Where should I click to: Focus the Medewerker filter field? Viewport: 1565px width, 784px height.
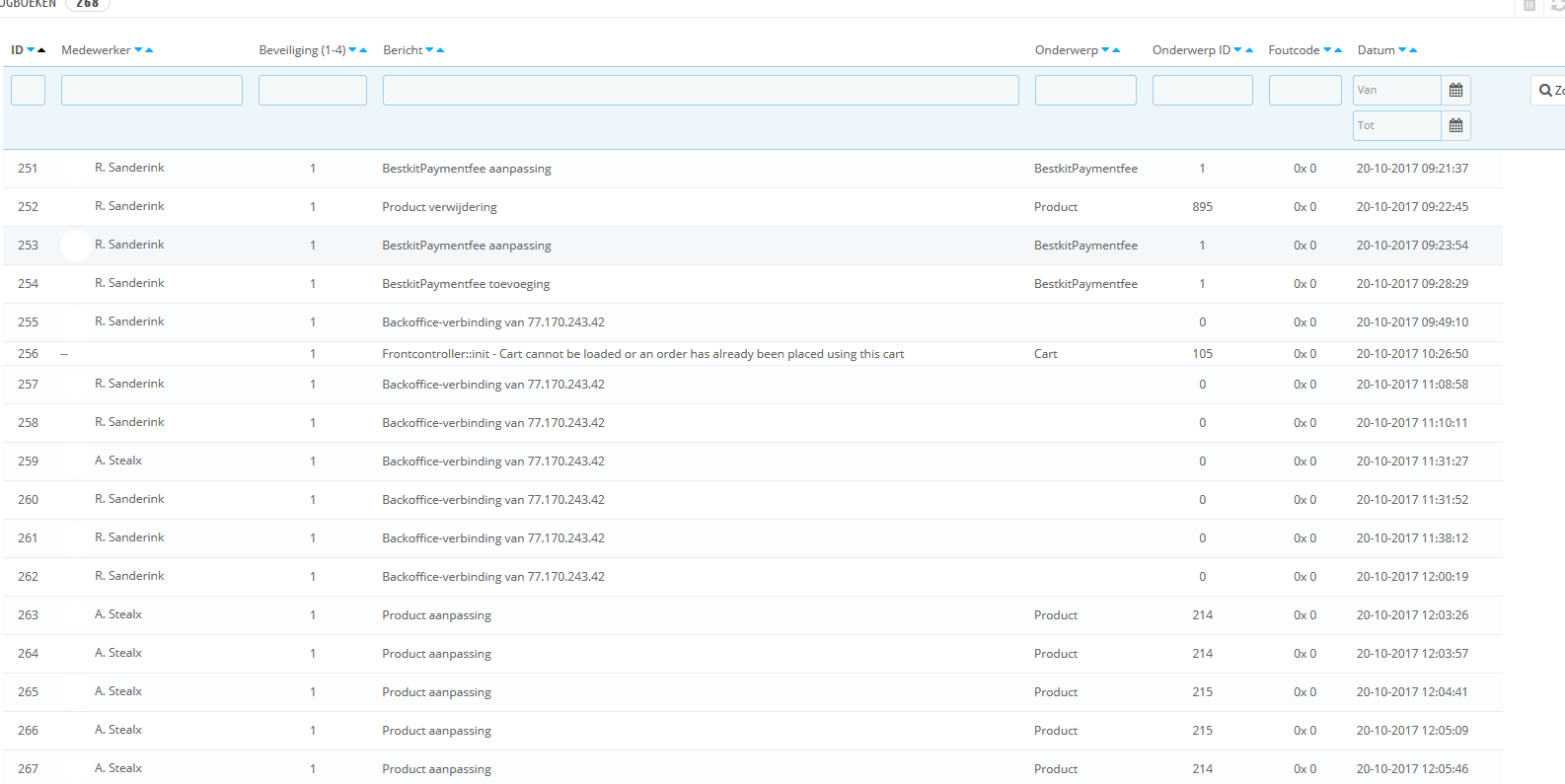click(152, 90)
